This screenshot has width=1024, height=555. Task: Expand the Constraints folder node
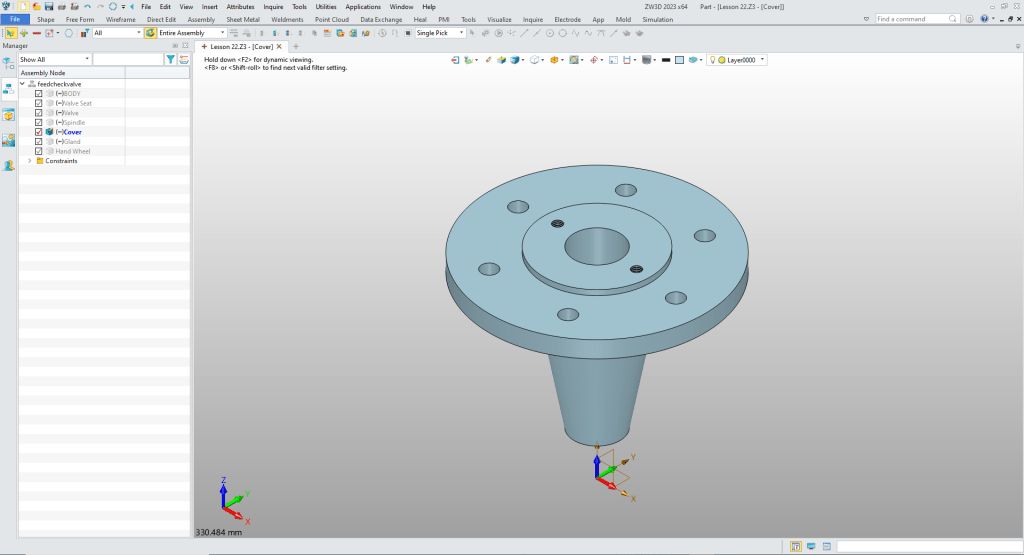[29, 161]
